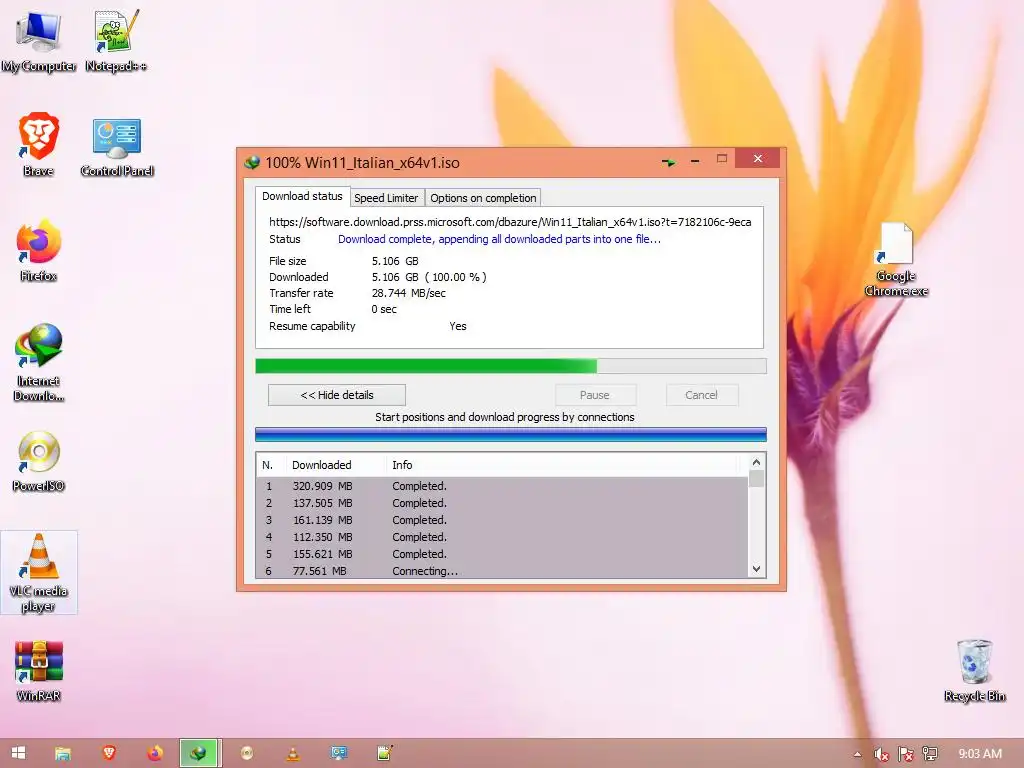
Task: Open My Computer desktop icon
Action: tap(39, 39)
